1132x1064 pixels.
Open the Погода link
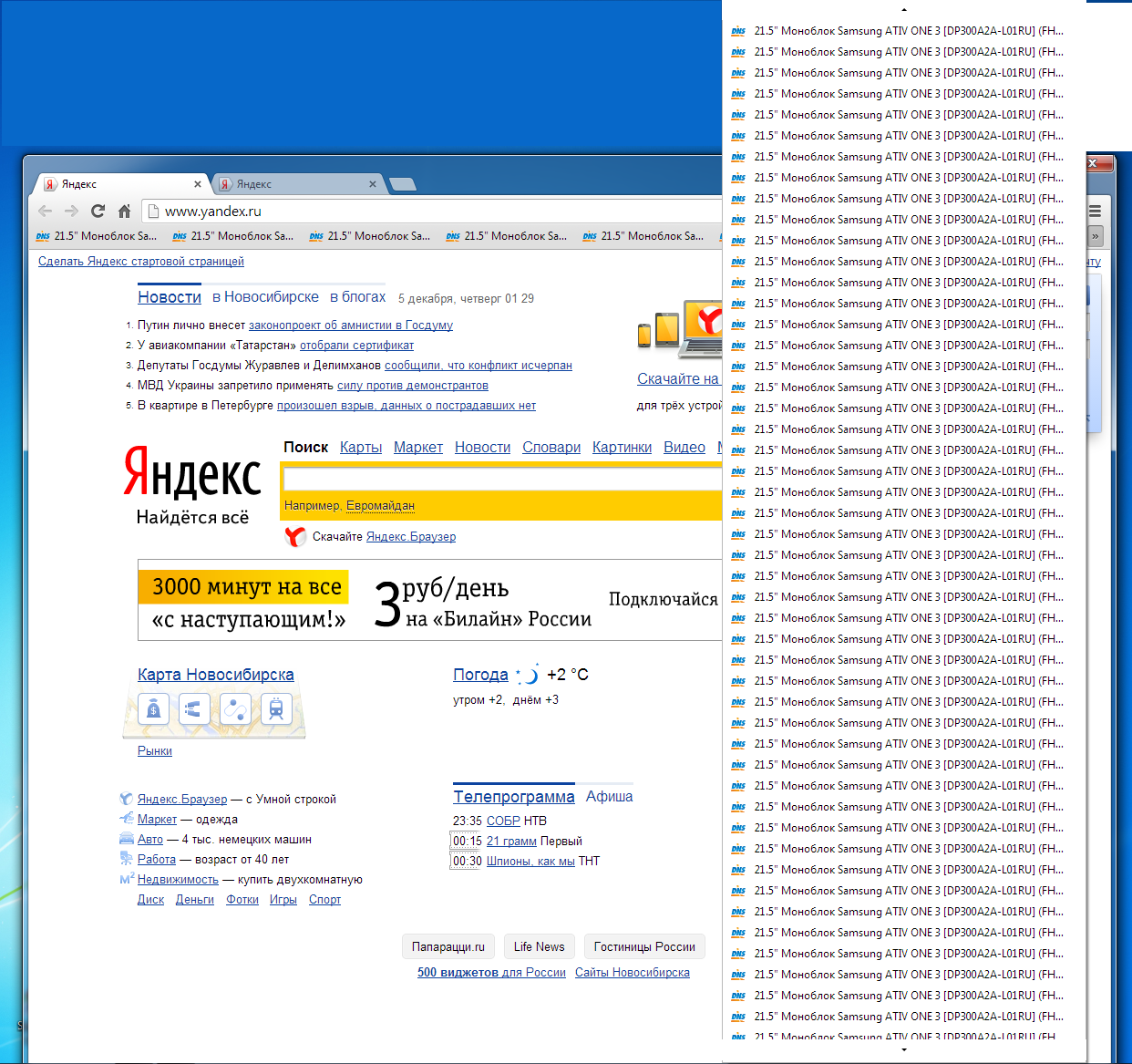[480, 675]
